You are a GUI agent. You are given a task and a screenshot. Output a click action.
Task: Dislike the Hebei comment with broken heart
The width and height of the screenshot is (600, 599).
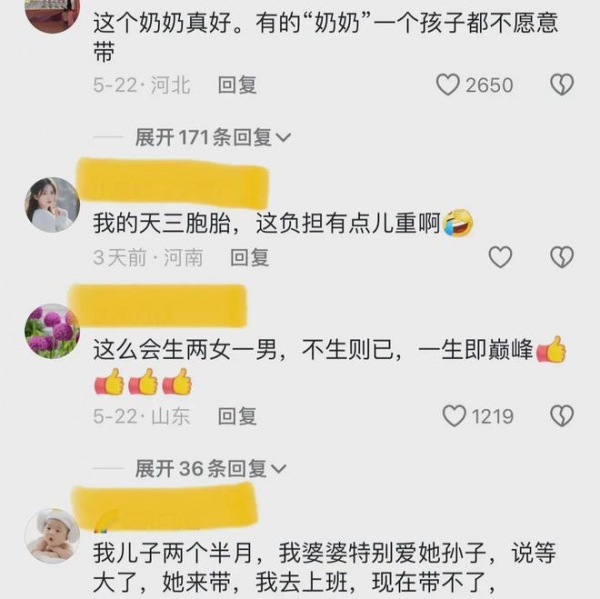tap(562, 84)
